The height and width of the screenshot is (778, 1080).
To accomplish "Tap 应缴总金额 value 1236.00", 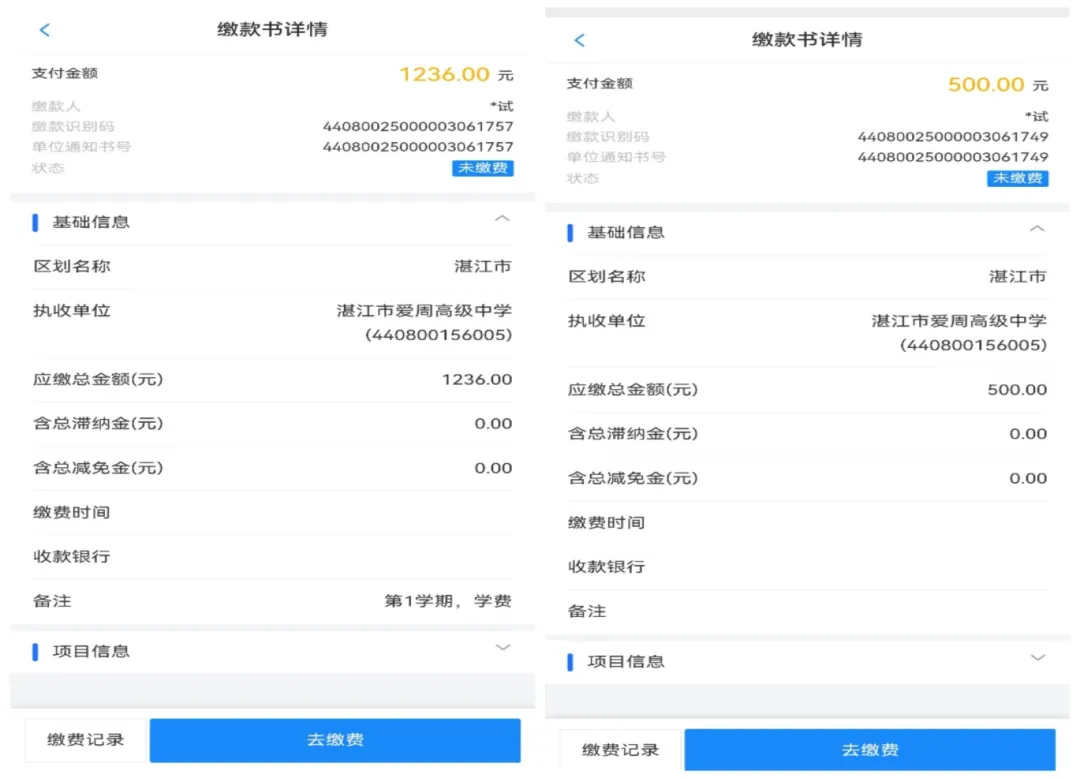I will pyautogui.click(x=477, y=379).
